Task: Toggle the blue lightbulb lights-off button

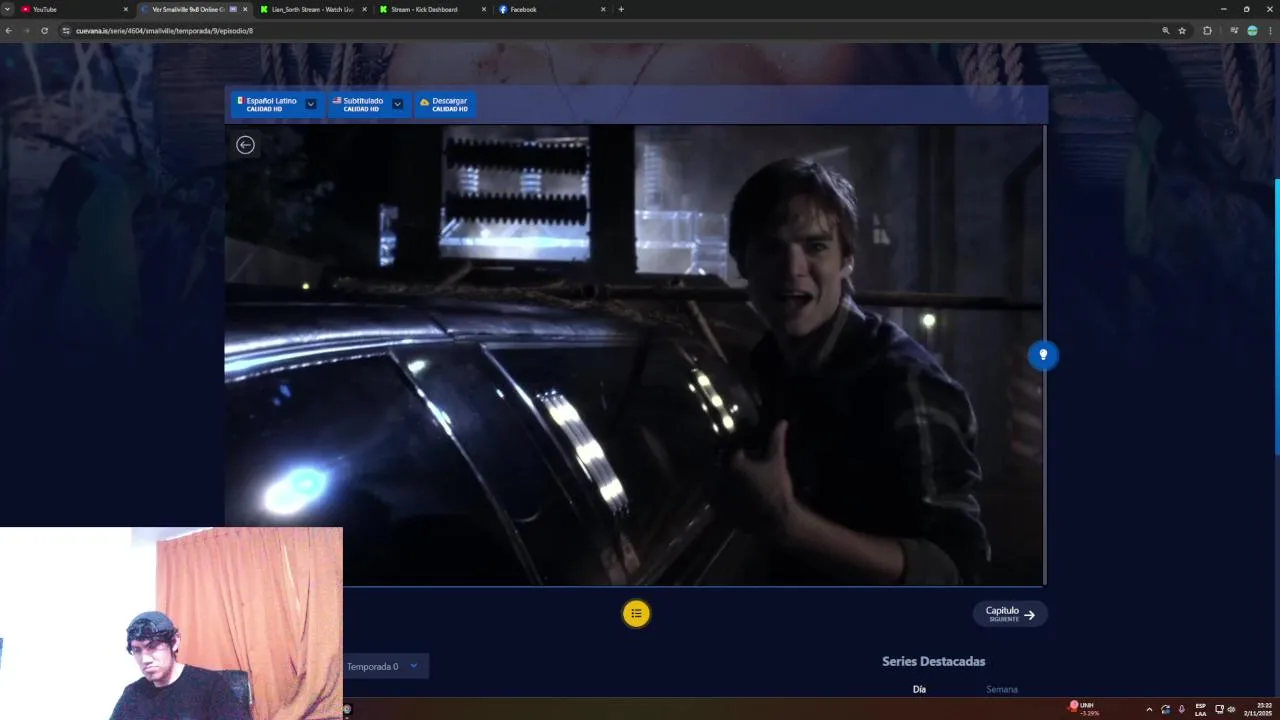Action: [1043, 355]
